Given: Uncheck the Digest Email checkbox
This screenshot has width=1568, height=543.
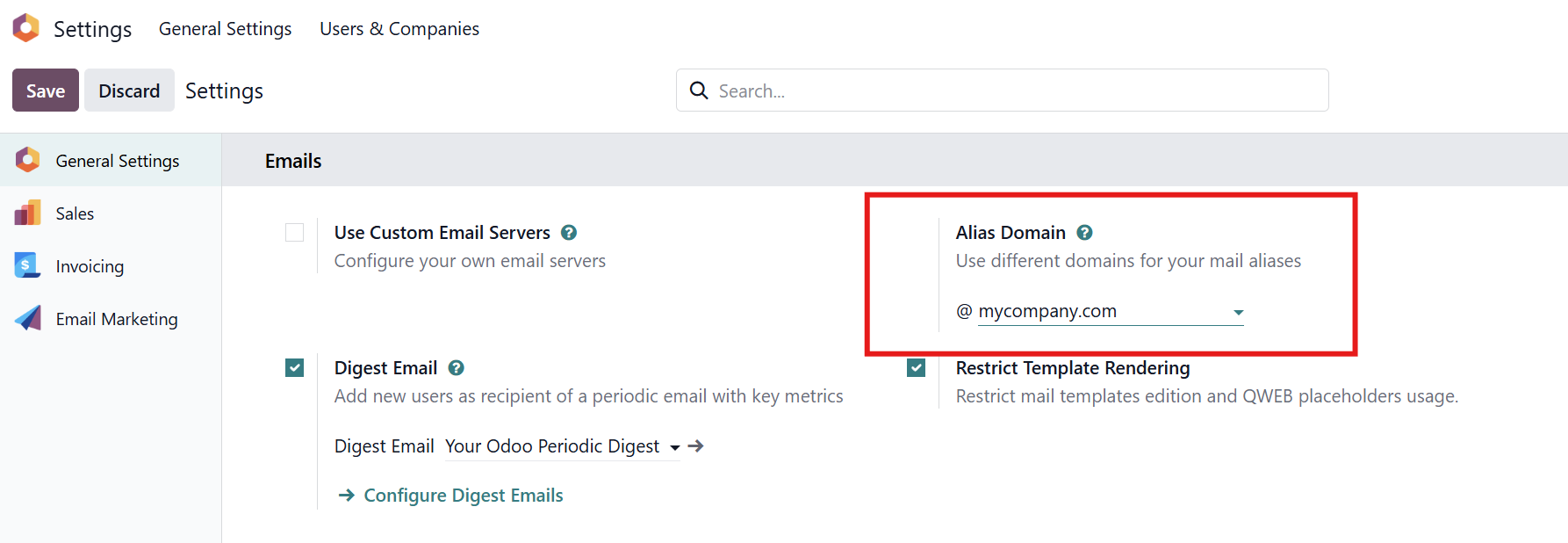Looking at the screenshot, I should point(294,368).
